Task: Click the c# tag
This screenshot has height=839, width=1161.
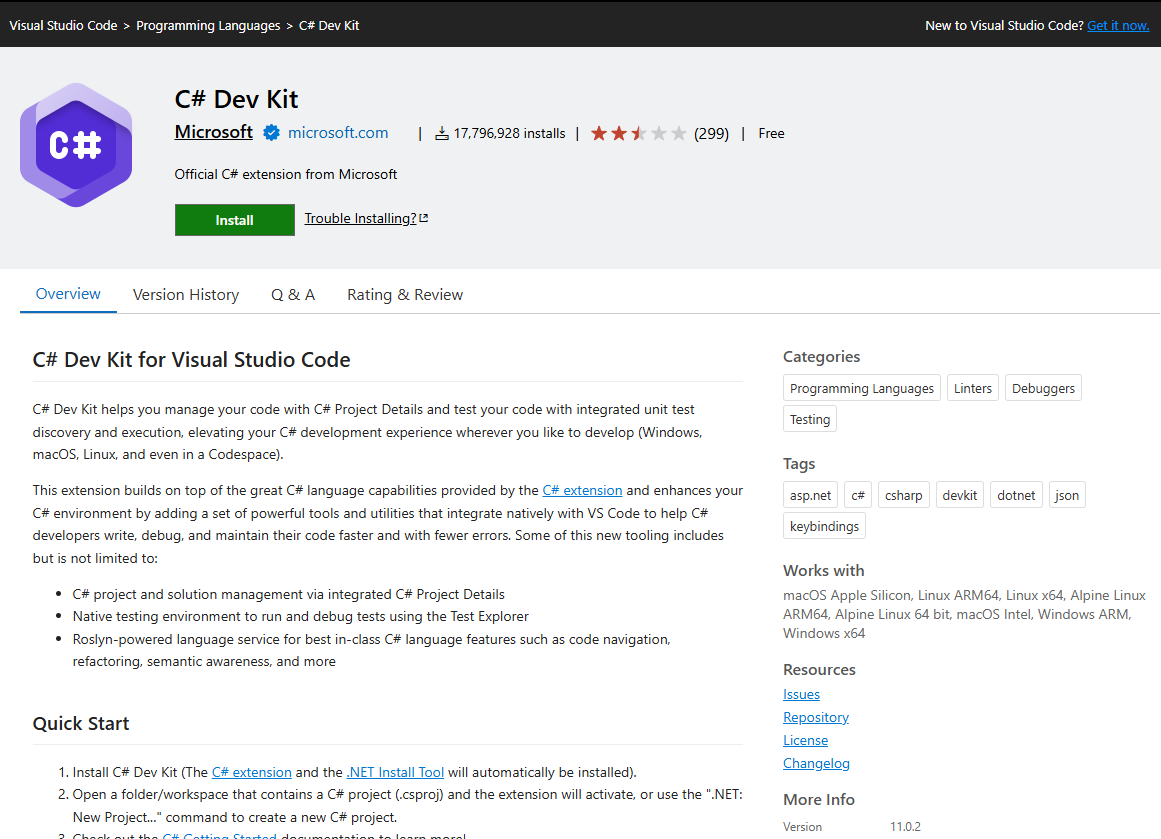Action: pos(857,495)
